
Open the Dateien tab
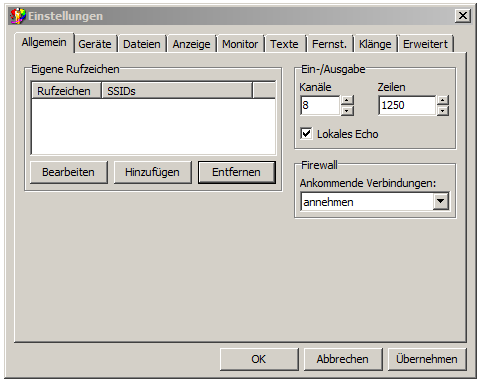[142, 44]
